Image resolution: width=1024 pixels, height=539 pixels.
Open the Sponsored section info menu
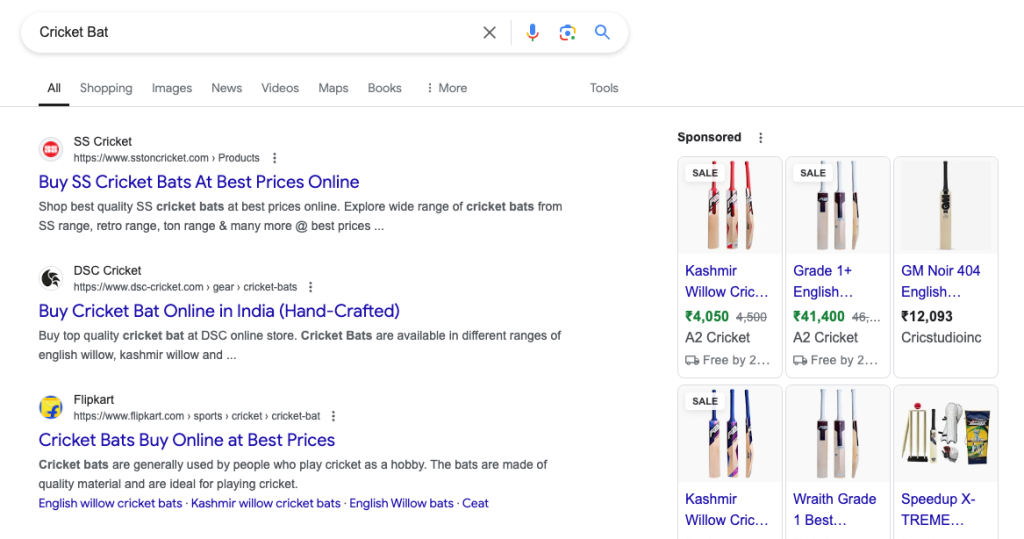[760, 138]
